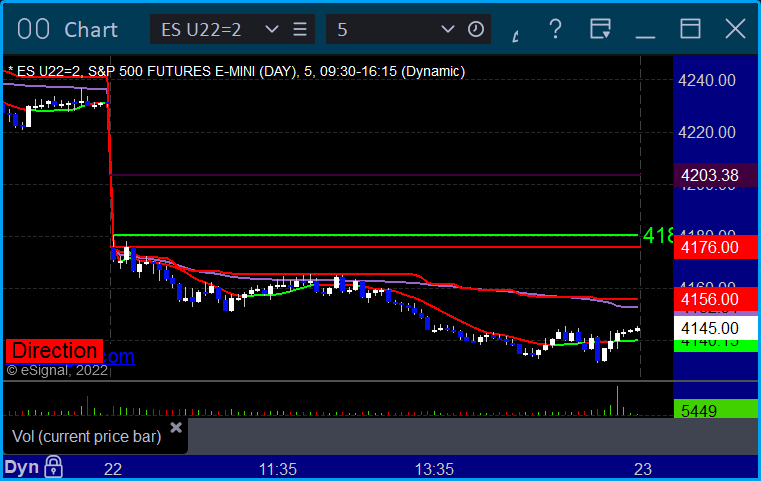761x481 pixels.
Task: Click the 4176.00 red price marker
Action: click(715, 247)
